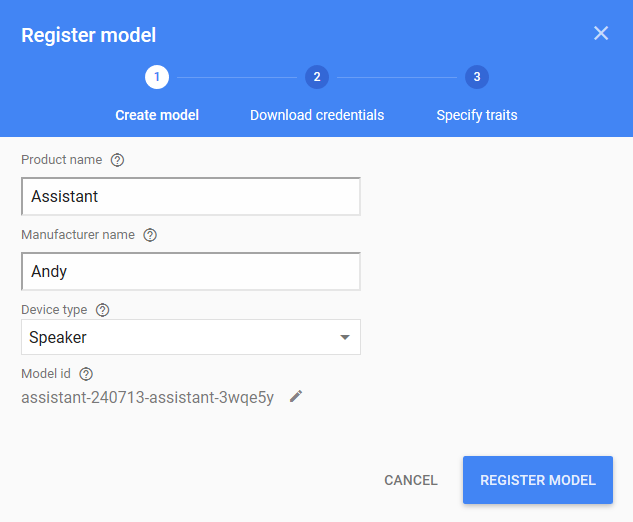
Task: Click the Model id help icon
Action: point(86,374)
